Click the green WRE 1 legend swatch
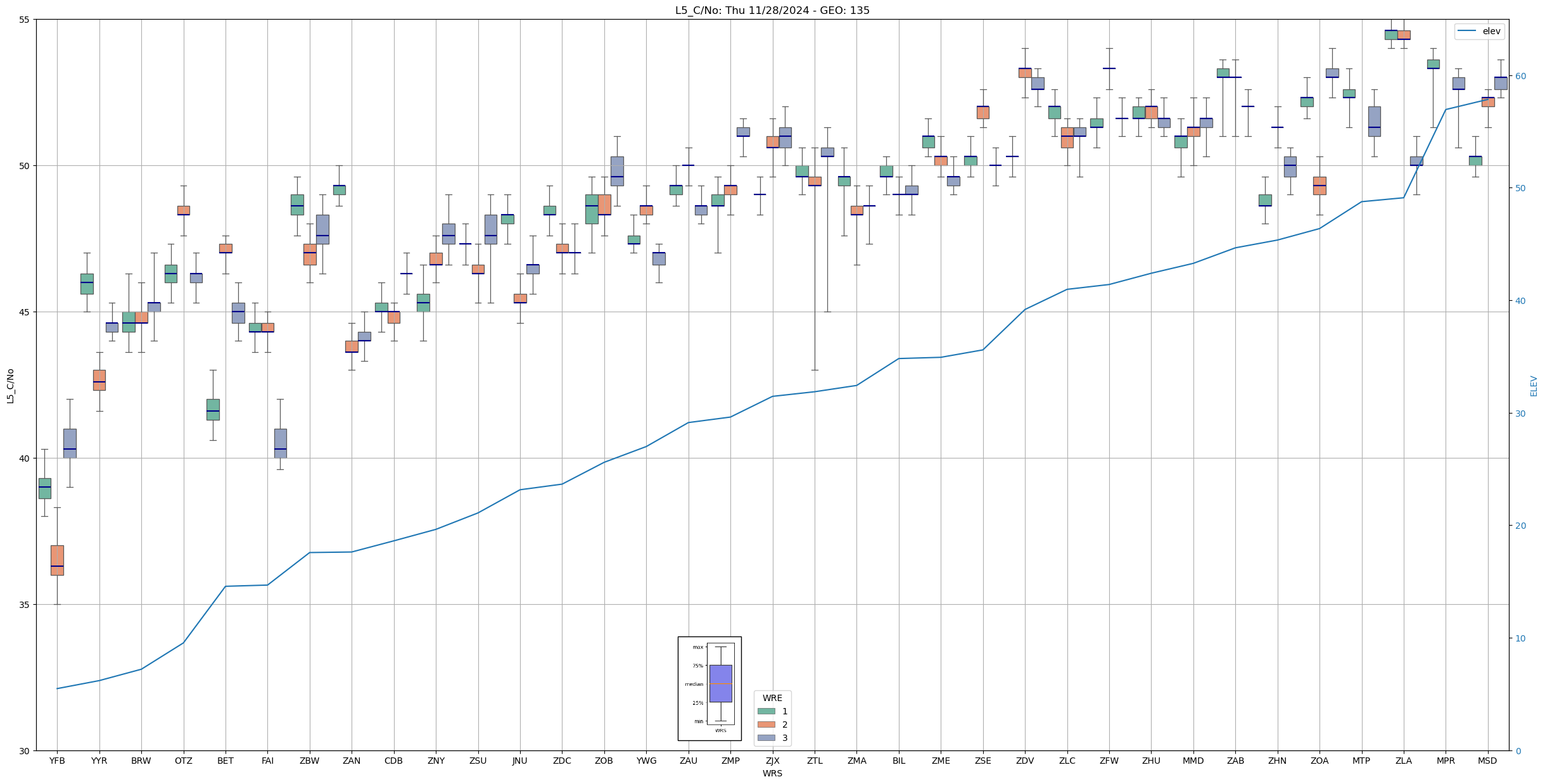 [766, 711]
